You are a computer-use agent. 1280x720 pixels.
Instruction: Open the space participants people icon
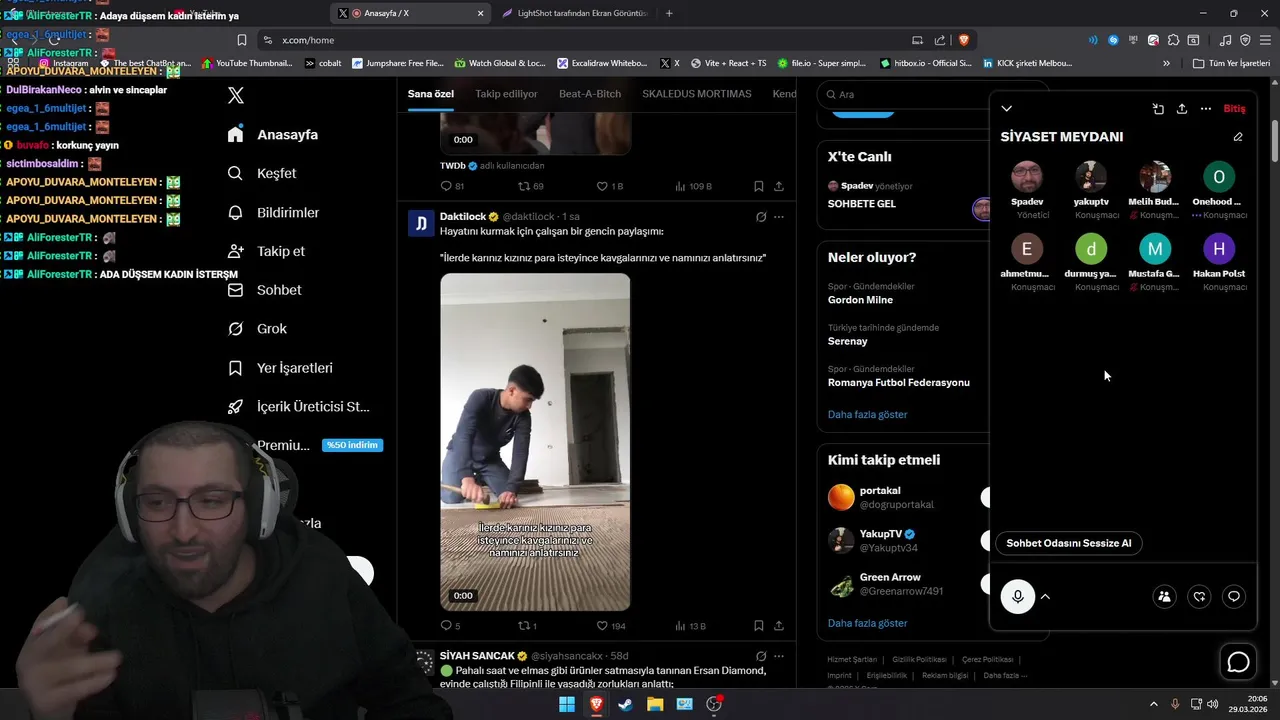tap(1164, 597)
